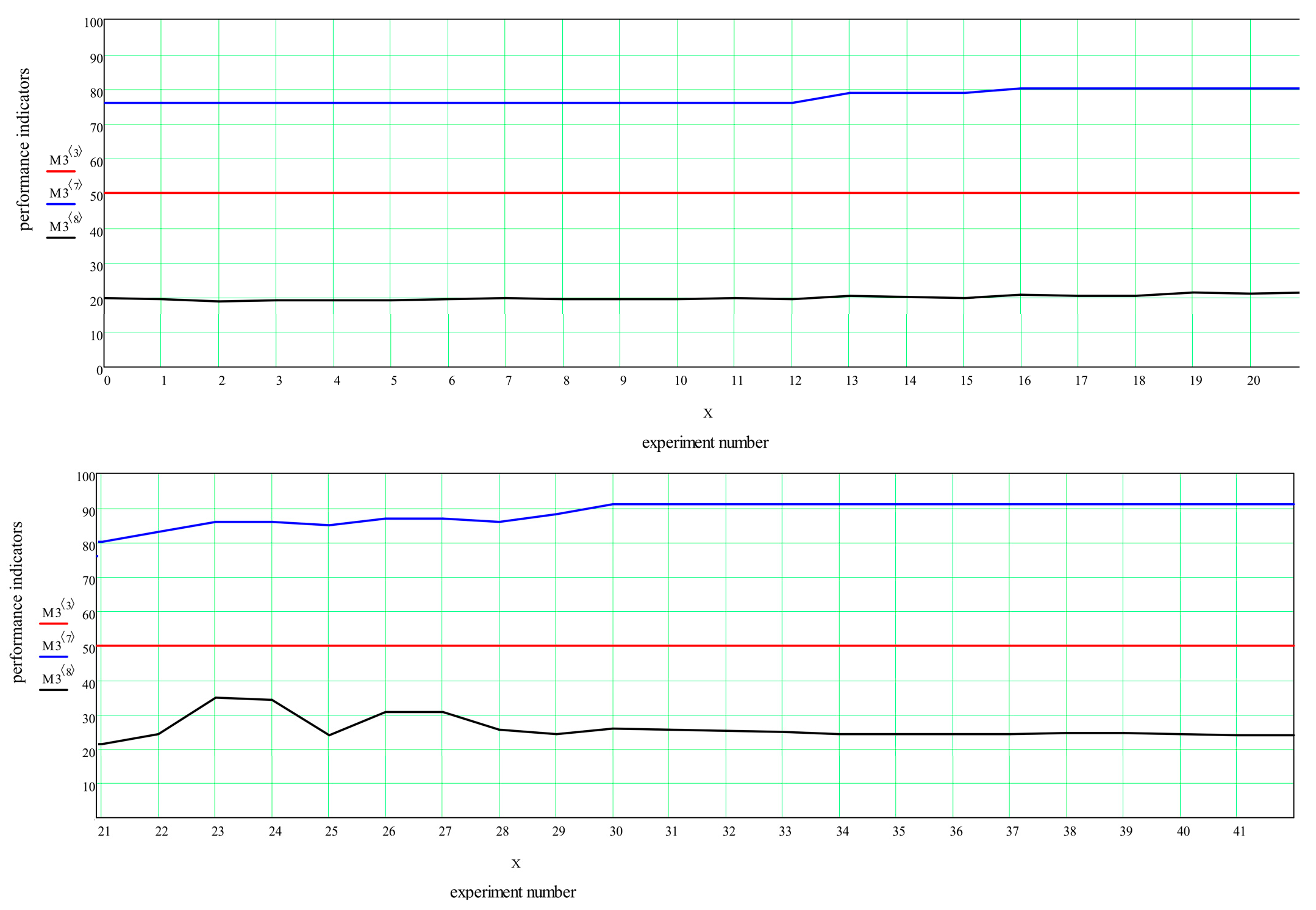Click x-axis tick label 41 in bottom chart

point(1239,831)
